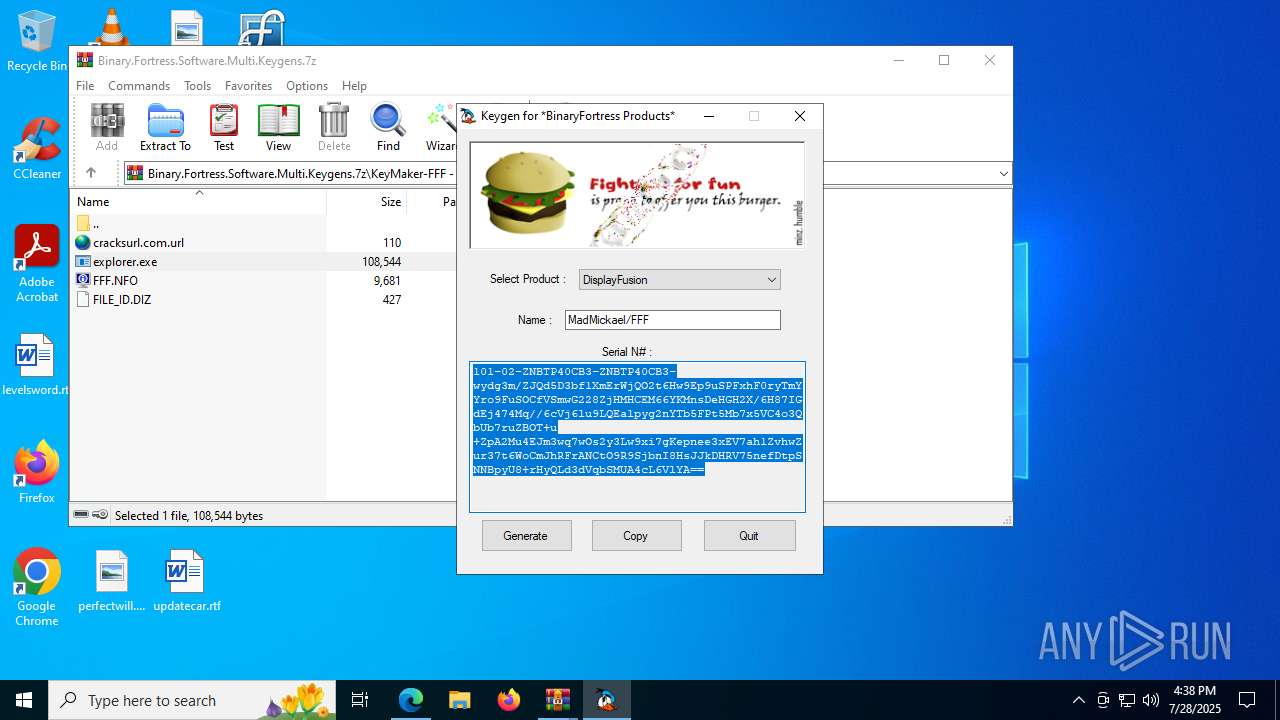Expand the WinRAR address path dropdown

[1003, 174]
